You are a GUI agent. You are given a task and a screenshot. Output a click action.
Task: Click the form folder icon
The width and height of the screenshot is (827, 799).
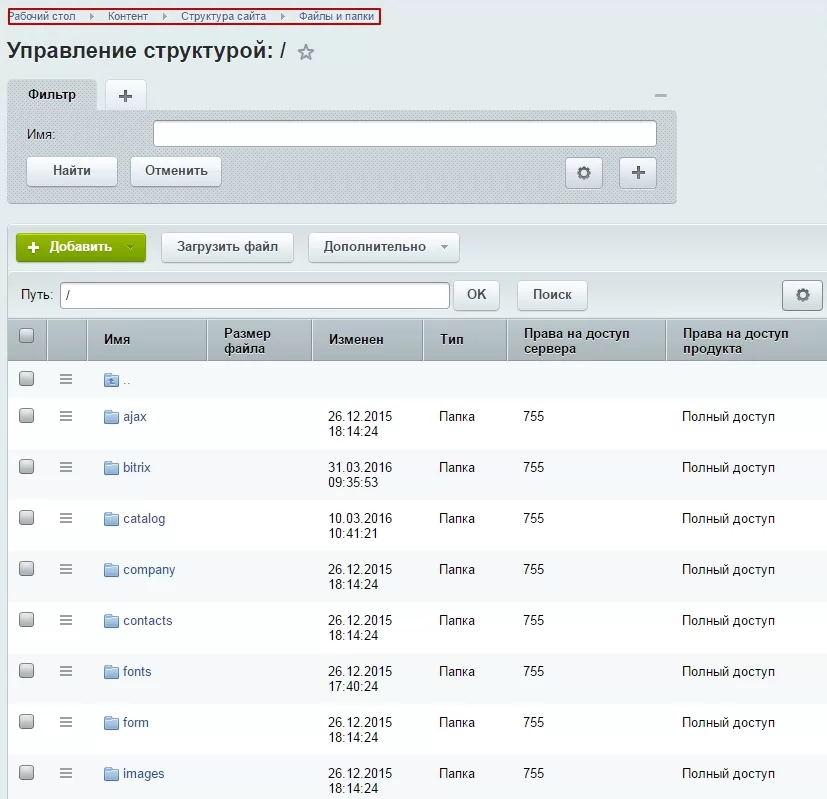coord(111,723)
